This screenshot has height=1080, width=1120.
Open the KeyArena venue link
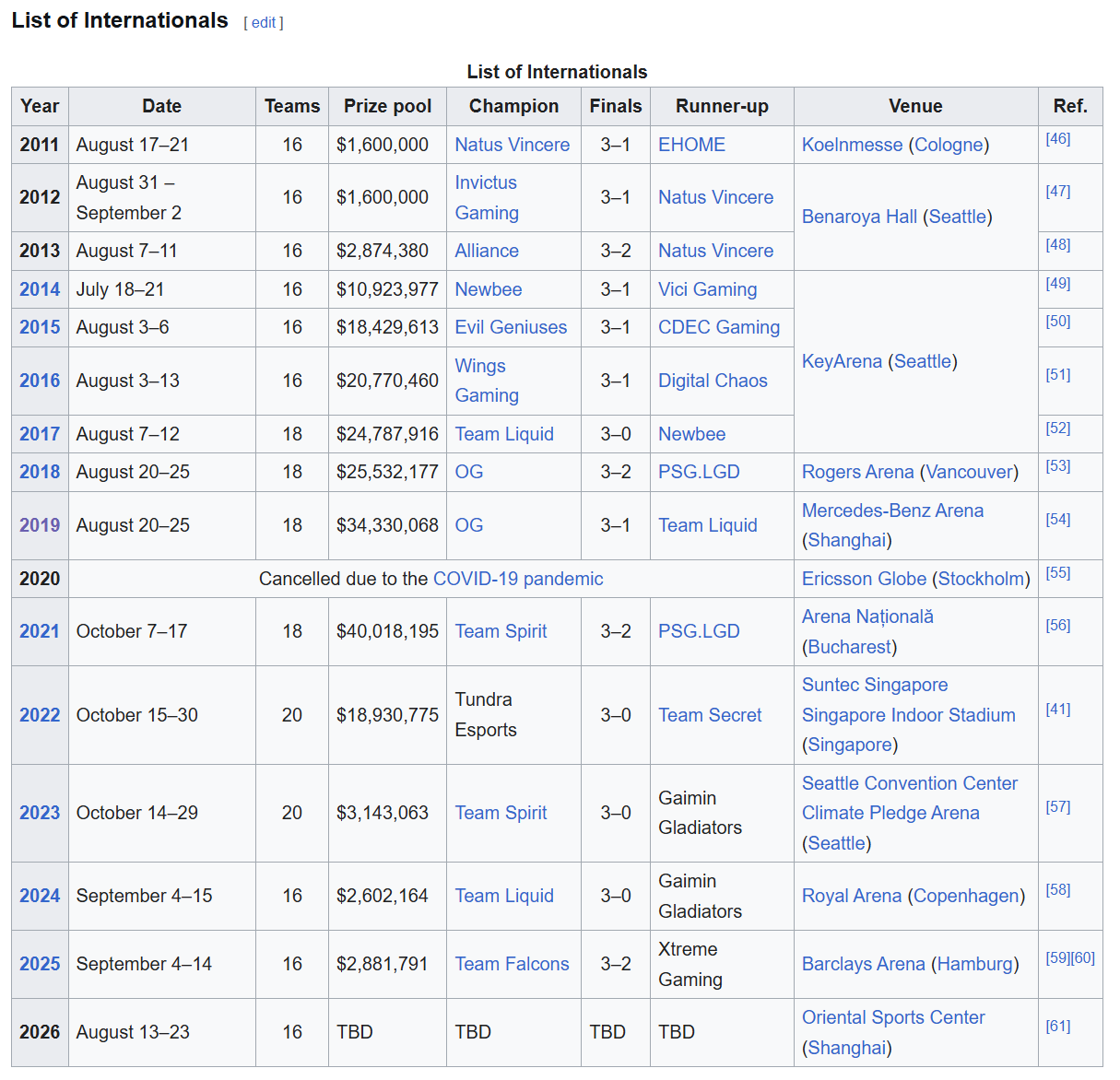(842, 361)
